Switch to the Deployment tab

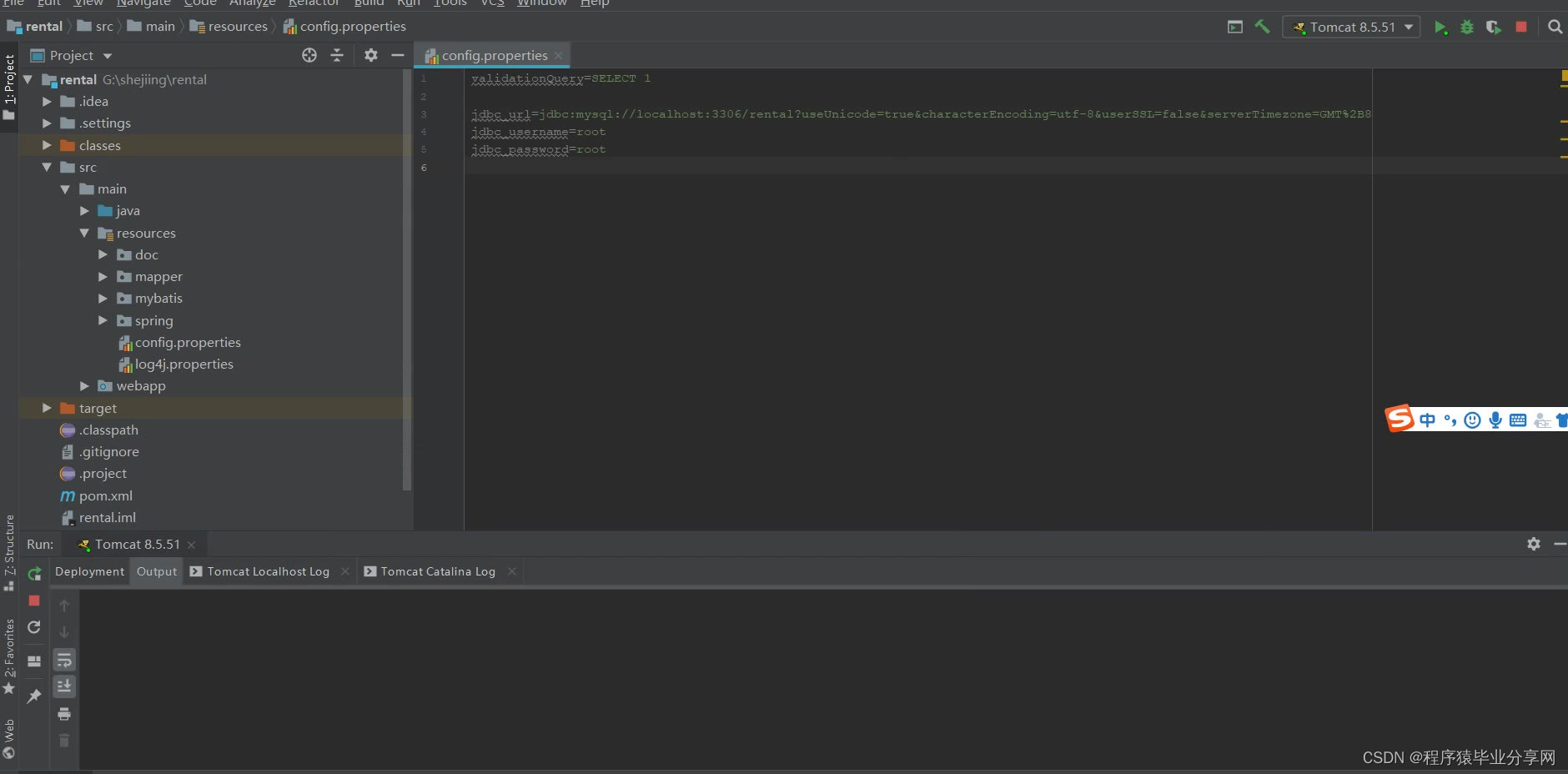coord(89,571)
